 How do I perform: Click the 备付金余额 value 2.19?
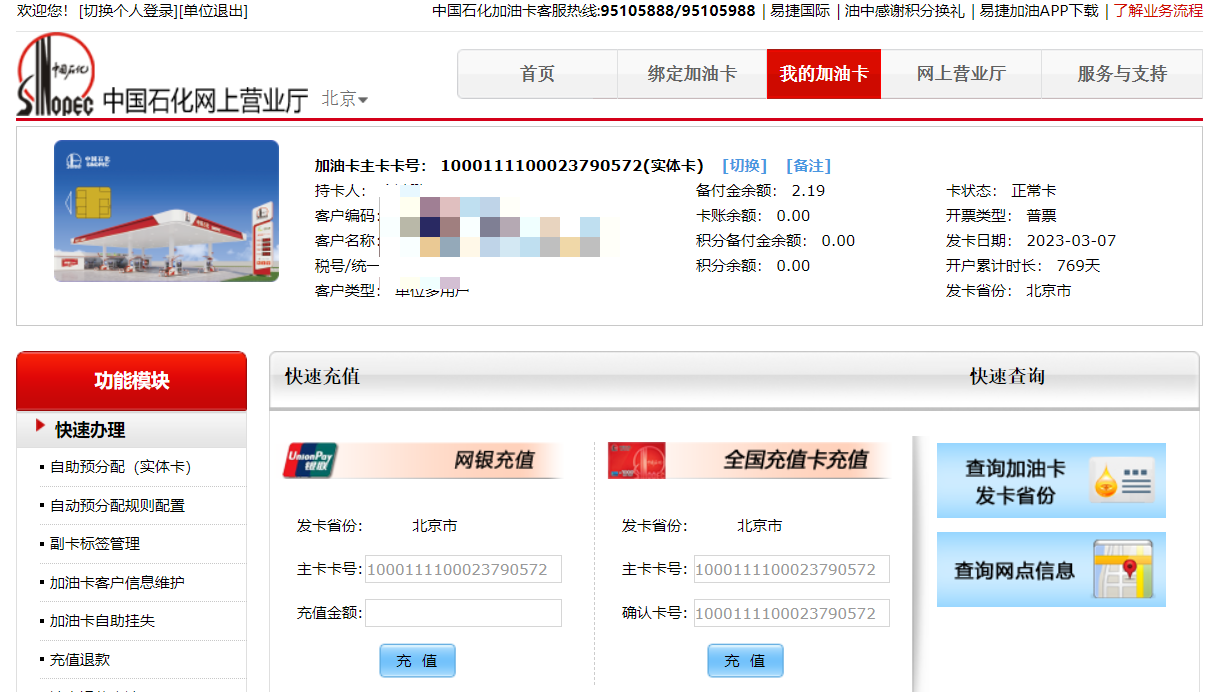[x=808, y=191]
